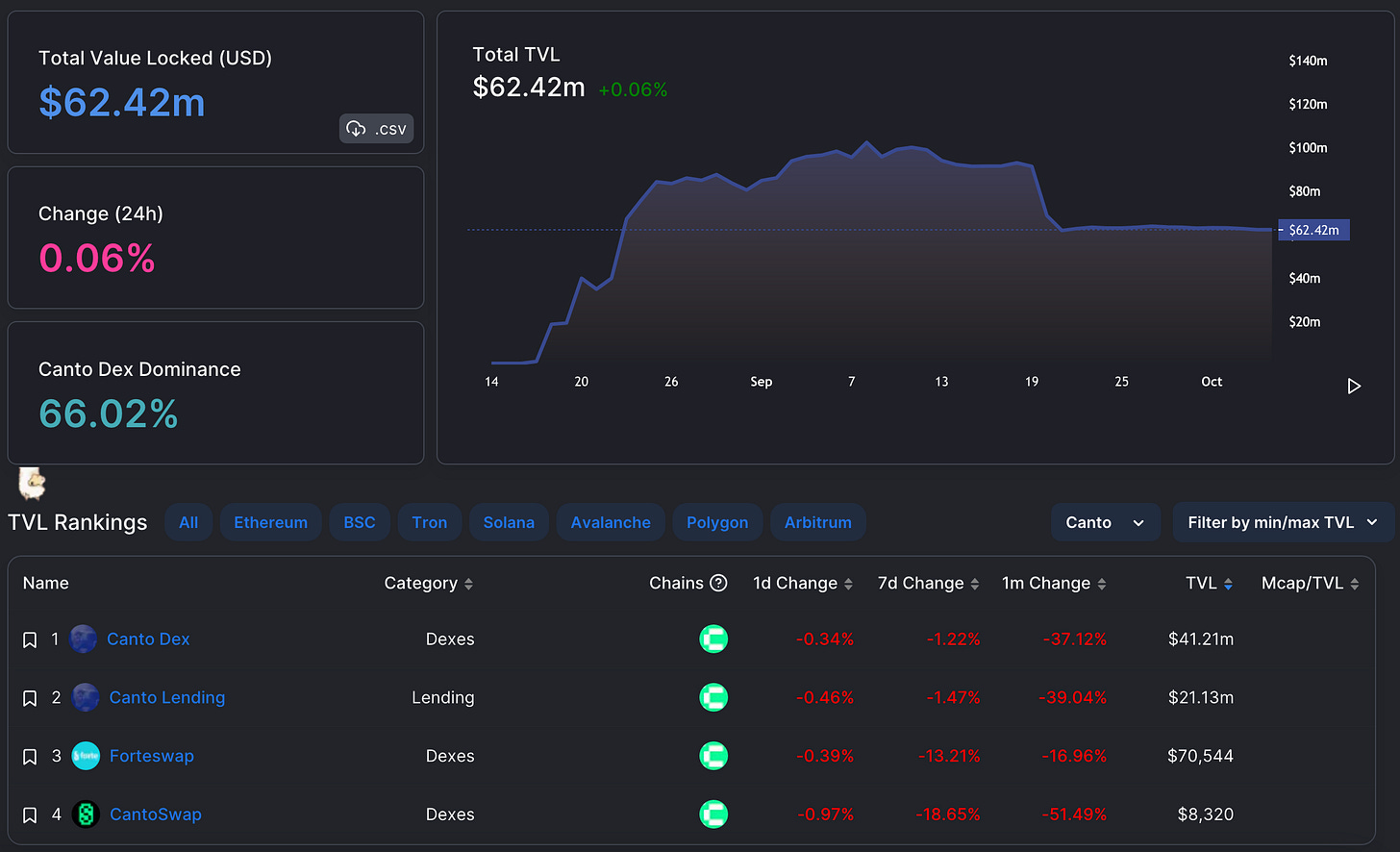Click the $8,320 TVL cell

tap(1206, 814)
